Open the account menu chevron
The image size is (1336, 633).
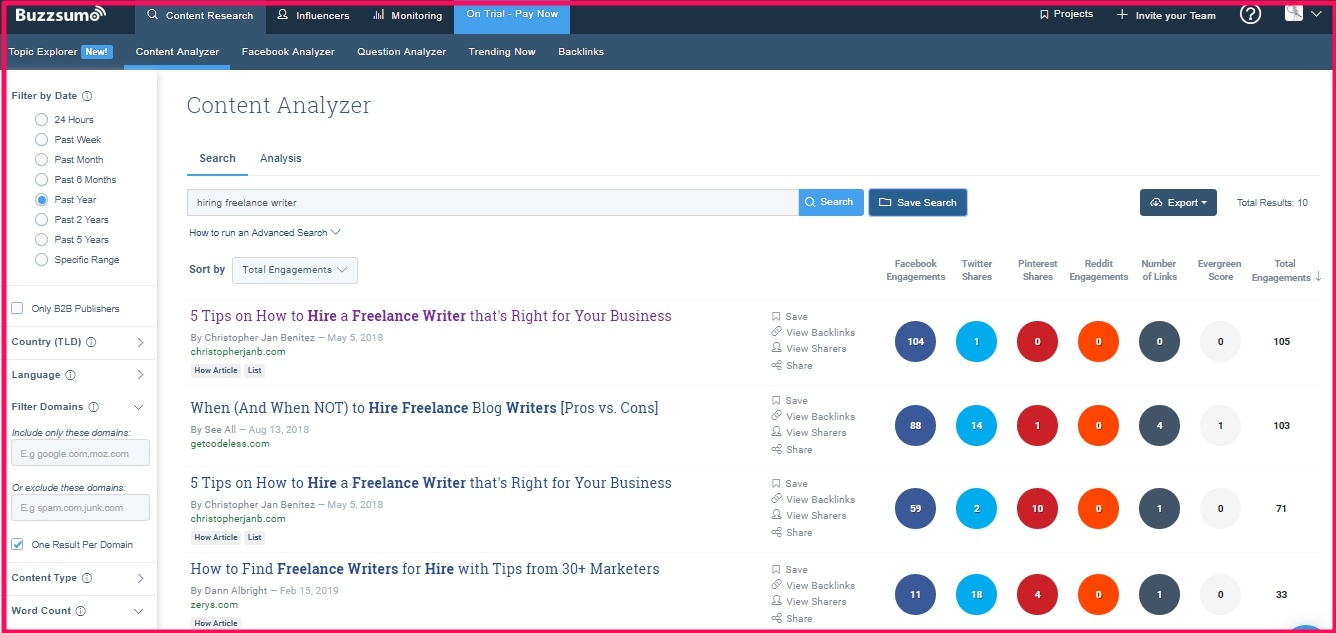tap(1316, 14)
